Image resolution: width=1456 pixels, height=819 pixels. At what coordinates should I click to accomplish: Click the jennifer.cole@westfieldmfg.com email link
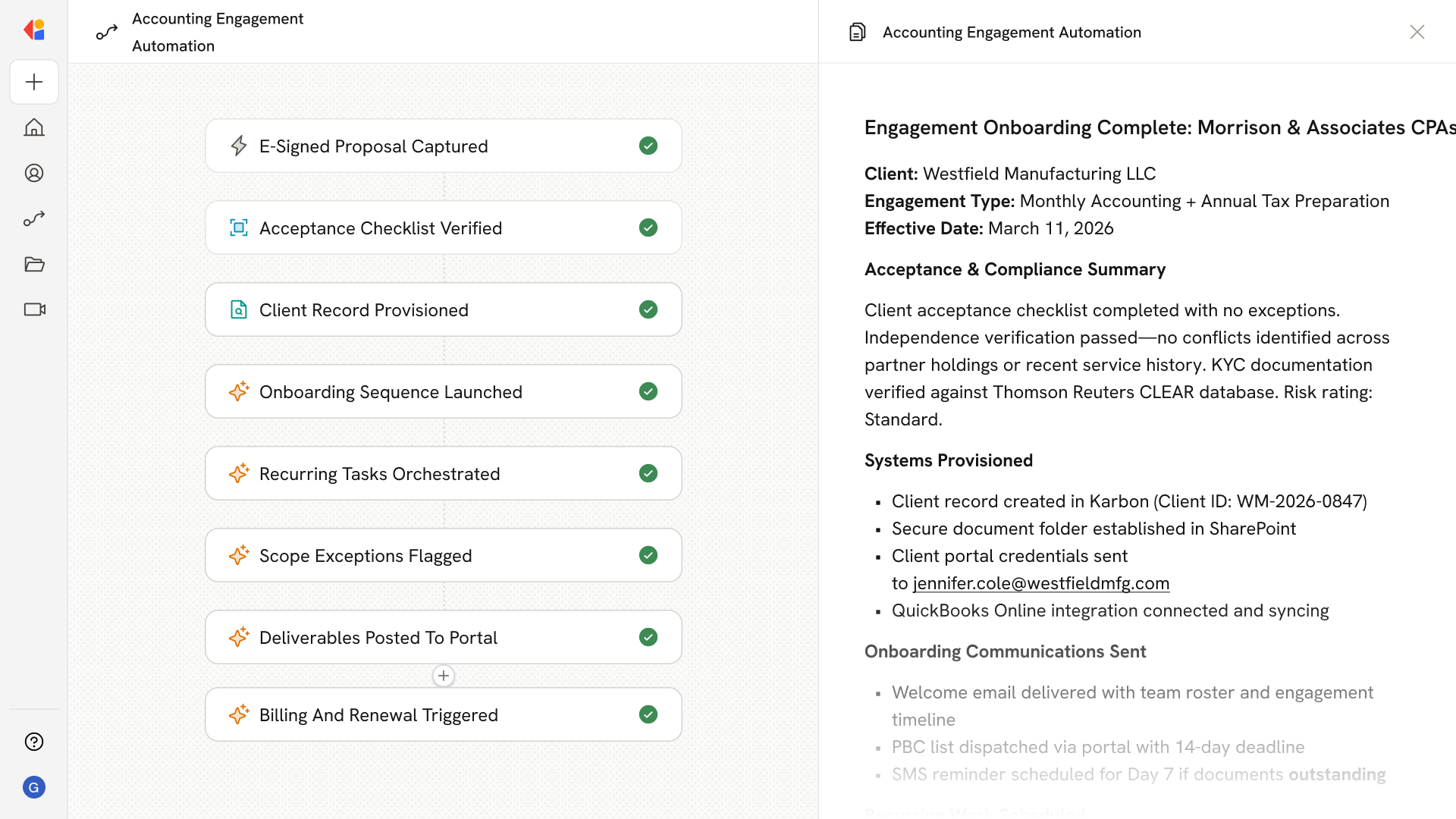1041,583
